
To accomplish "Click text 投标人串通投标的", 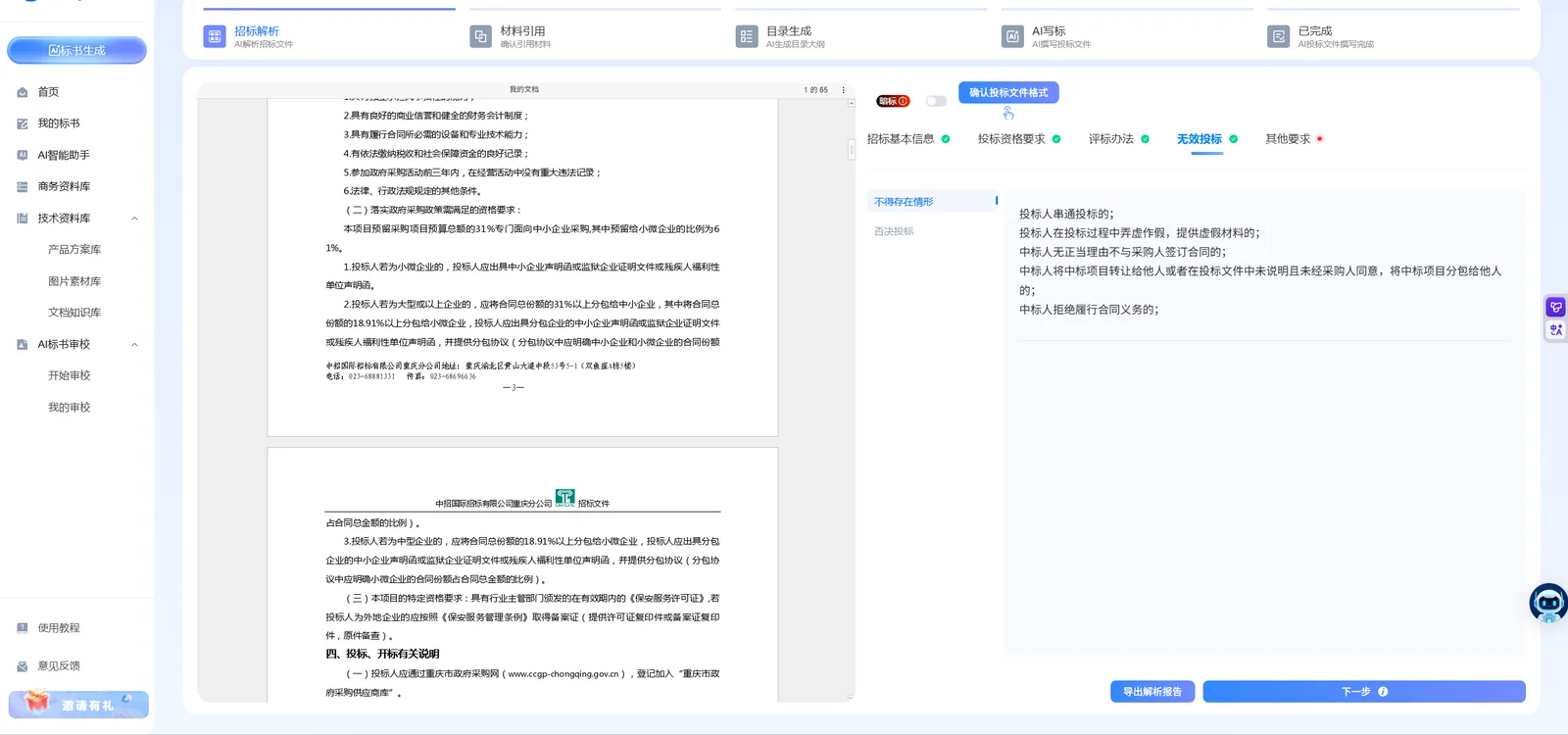I will [x=1066, y=214].
